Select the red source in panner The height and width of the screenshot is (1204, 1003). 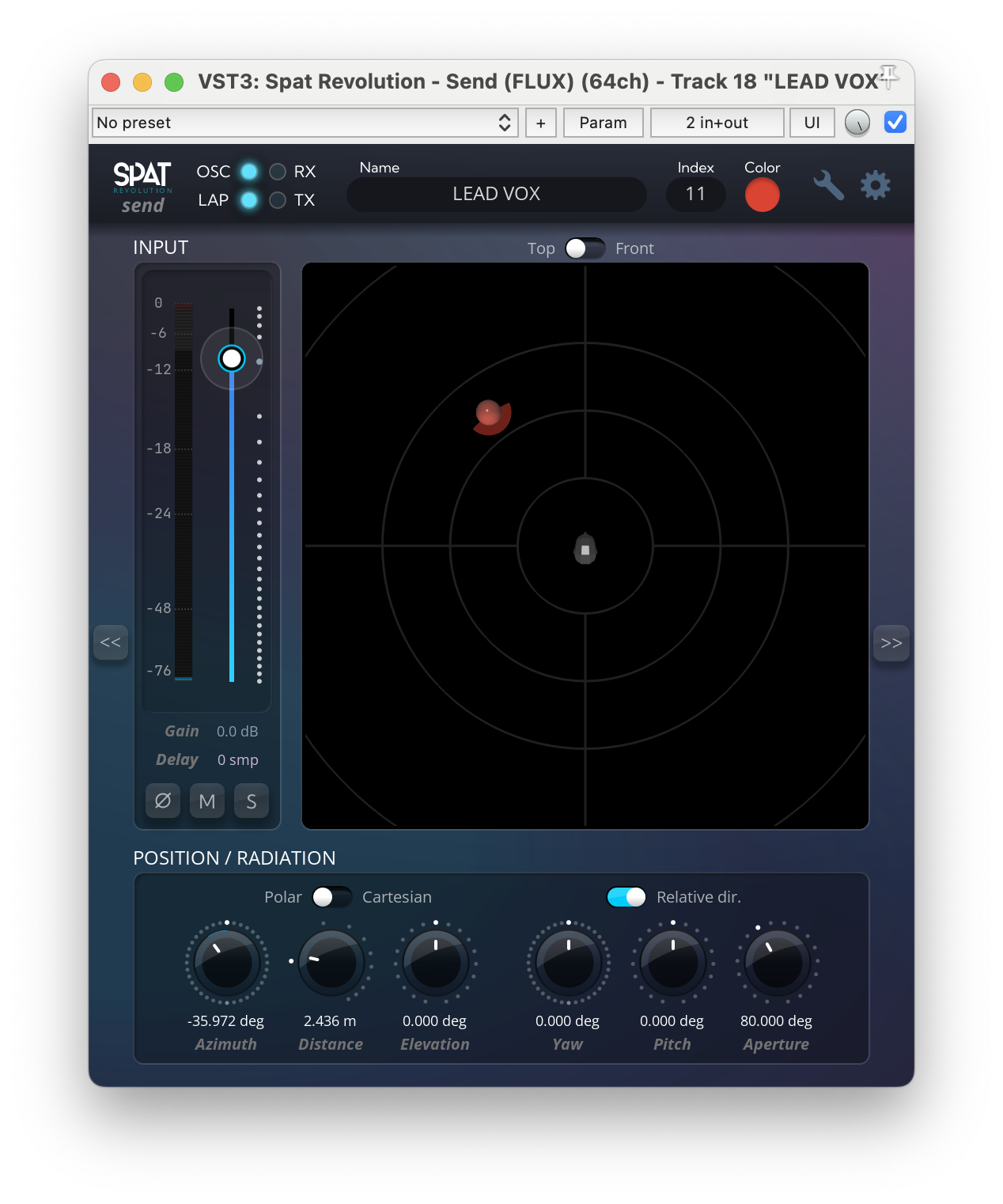(x=489, y=412)
